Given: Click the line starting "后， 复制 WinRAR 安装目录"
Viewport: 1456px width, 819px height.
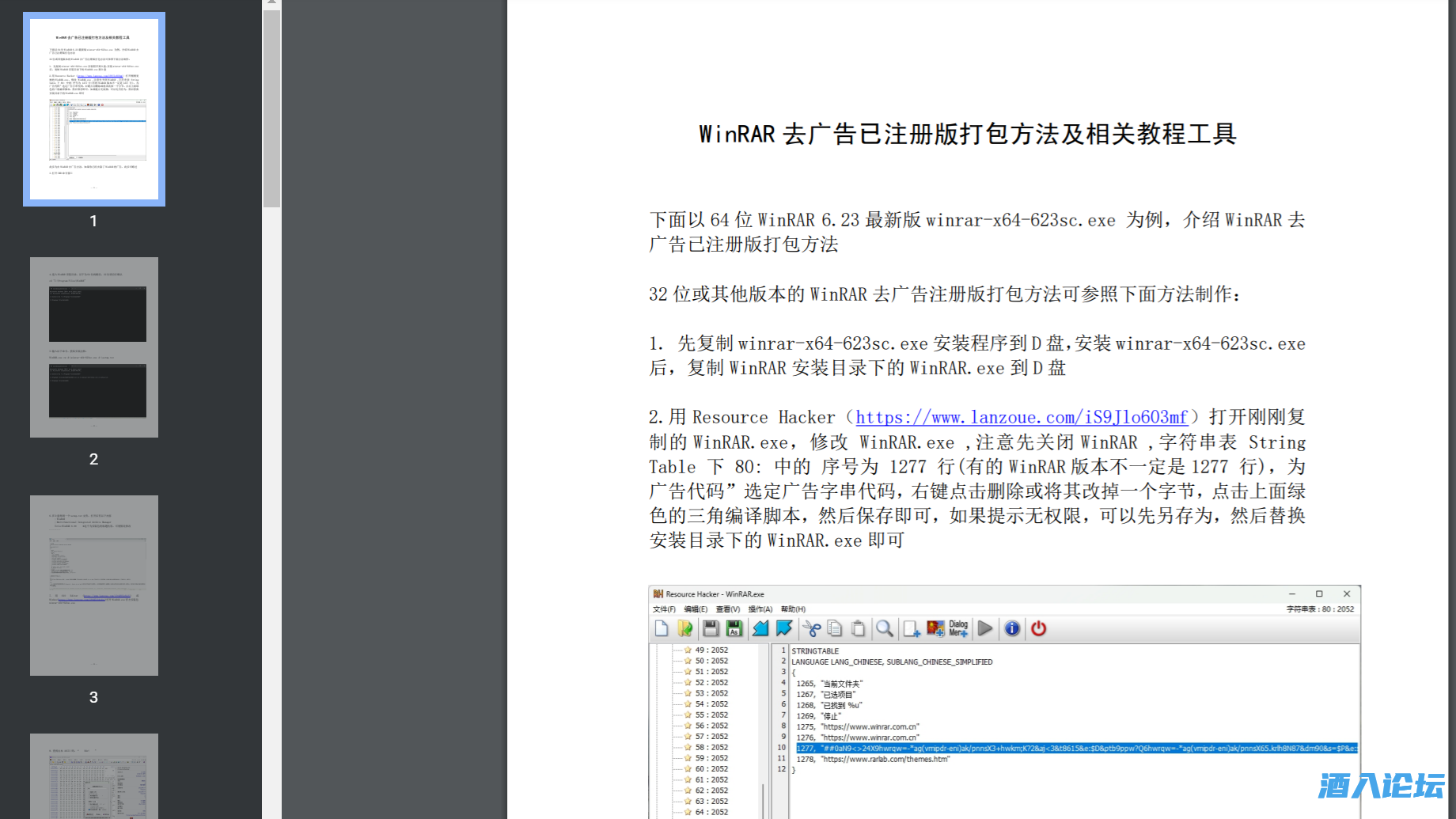Looking at the screenshot, I should [x=857, y=368].
